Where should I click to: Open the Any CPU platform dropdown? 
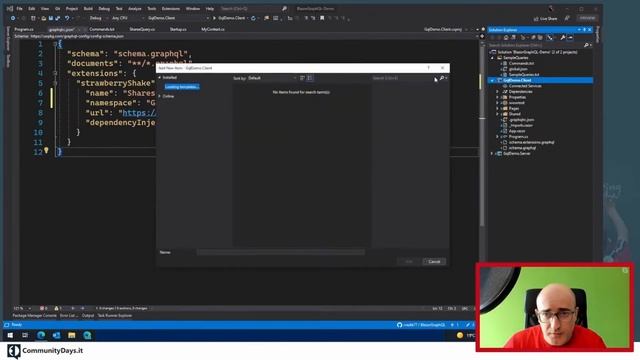pyautogui.click(x=127, y=18)
